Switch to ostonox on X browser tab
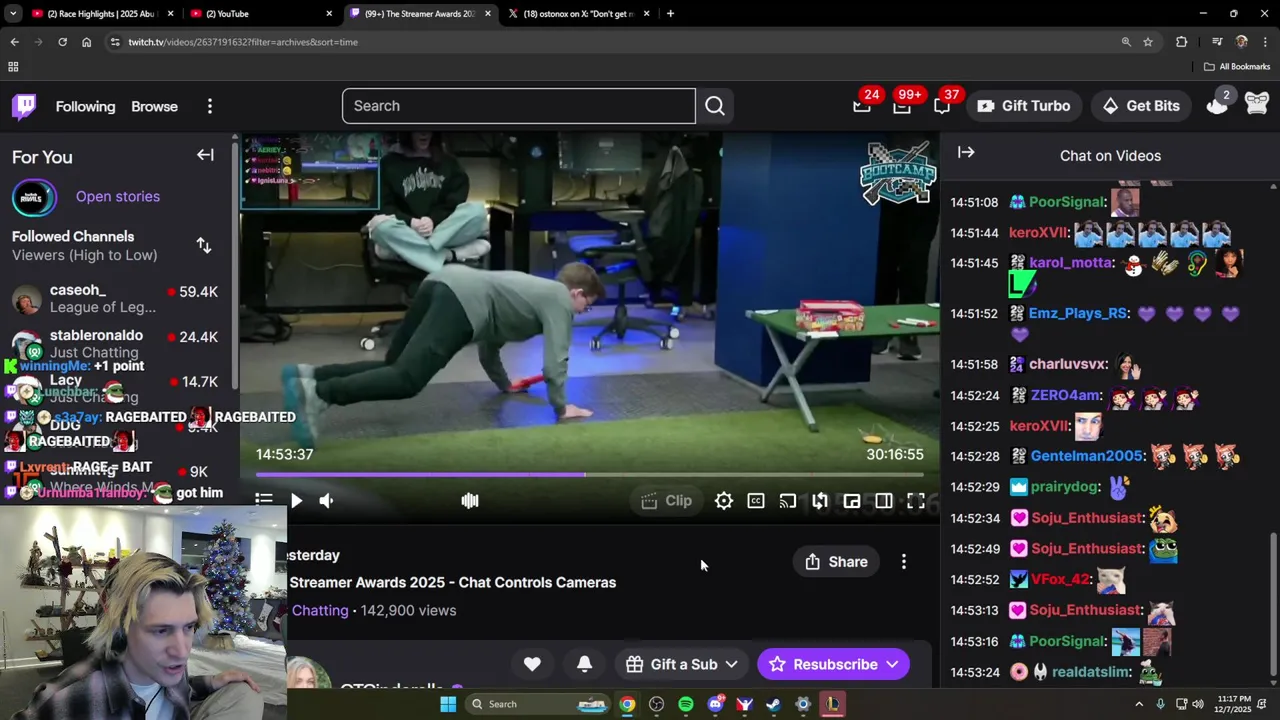Image resolution: width=1280 pixels, height=720 pixels. point(578,14)
